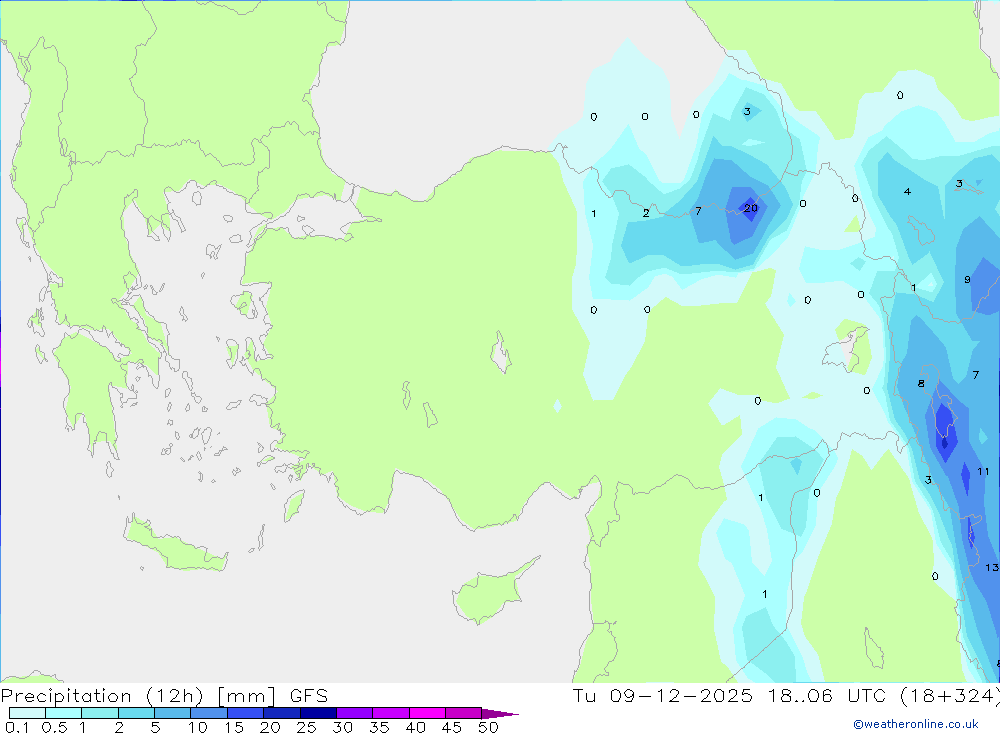This screenshot has height=733, width=1000.
Task: Open the weatheronline.co.uk copyright link
Action: [x=916, y=724]
